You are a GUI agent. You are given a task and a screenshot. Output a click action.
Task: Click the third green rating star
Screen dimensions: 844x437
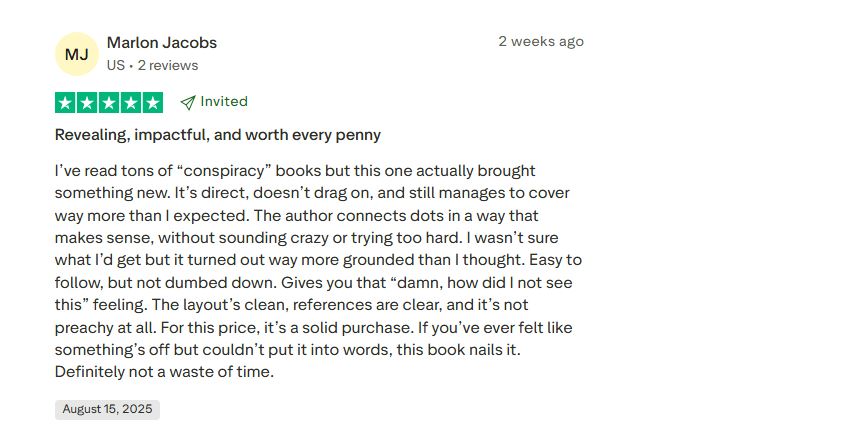coord(109,102)
